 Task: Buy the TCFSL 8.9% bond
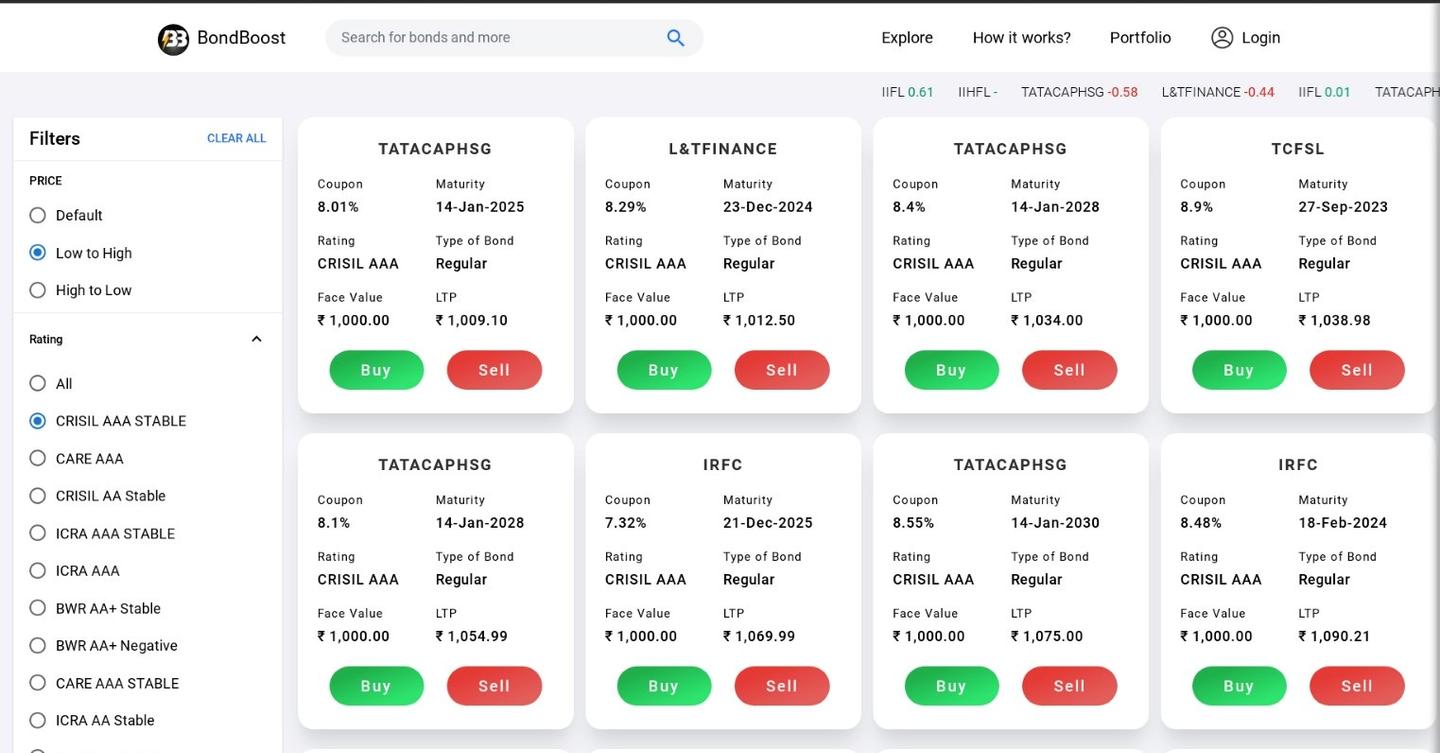coord(1239,370)
